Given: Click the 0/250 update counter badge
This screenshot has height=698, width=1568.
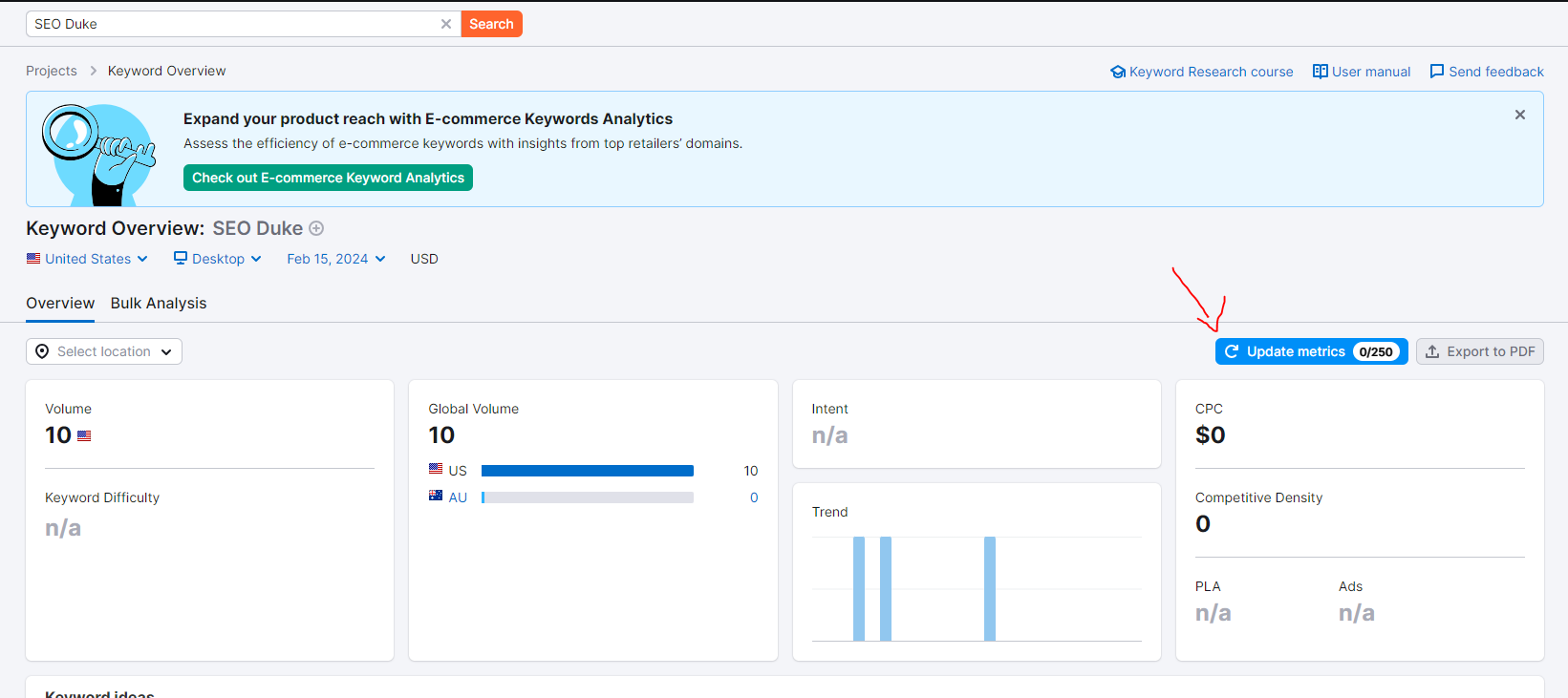Looking at the screenshot, I should point(1376,351).
